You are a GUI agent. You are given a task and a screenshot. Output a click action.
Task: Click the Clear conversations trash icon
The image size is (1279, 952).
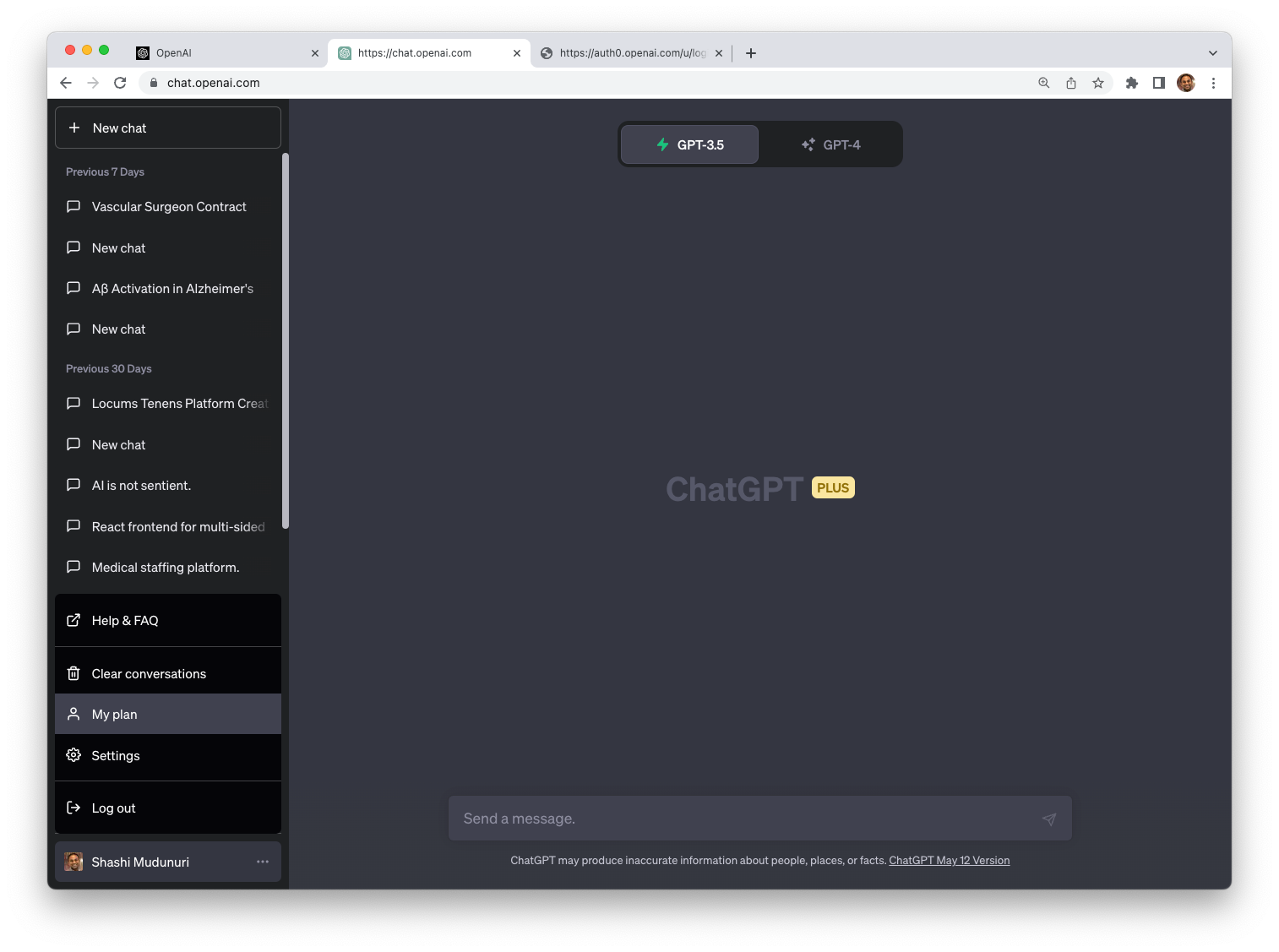point(73,672)
